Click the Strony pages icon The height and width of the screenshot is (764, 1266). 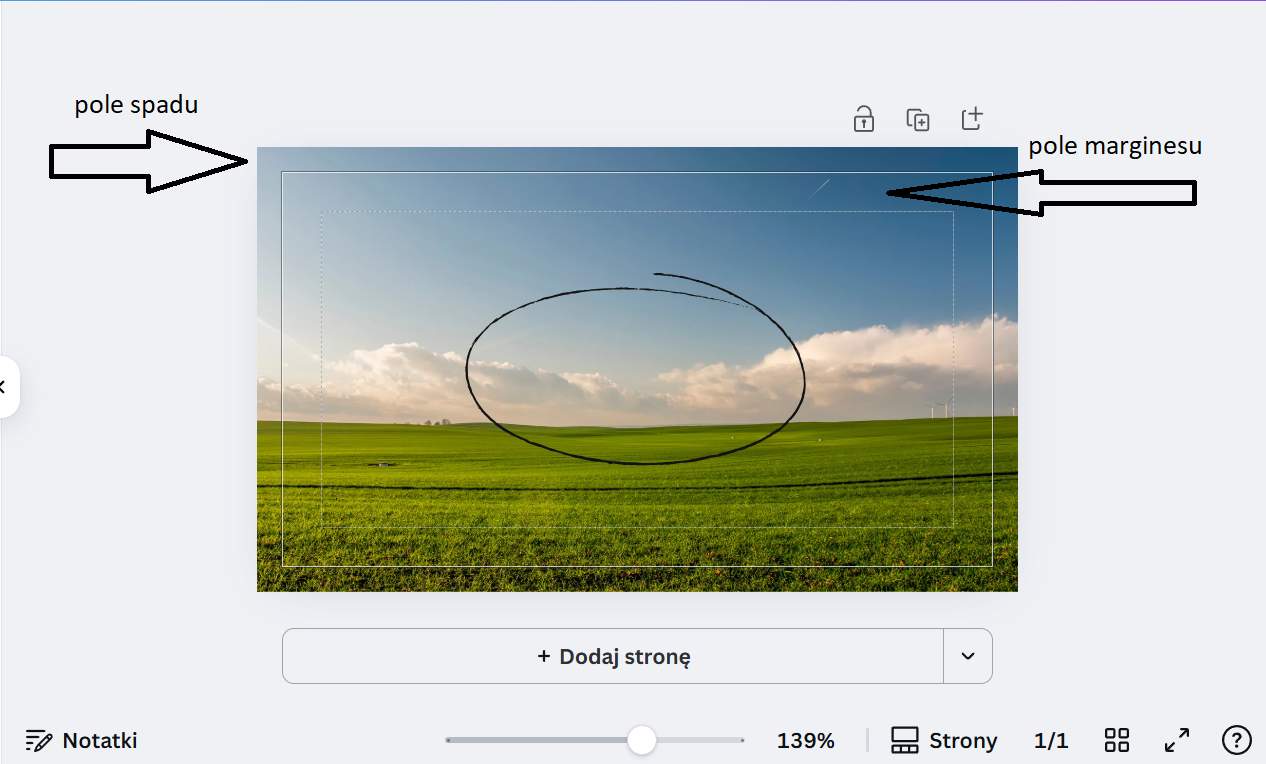pyautogui.click(x=904, y=740)
